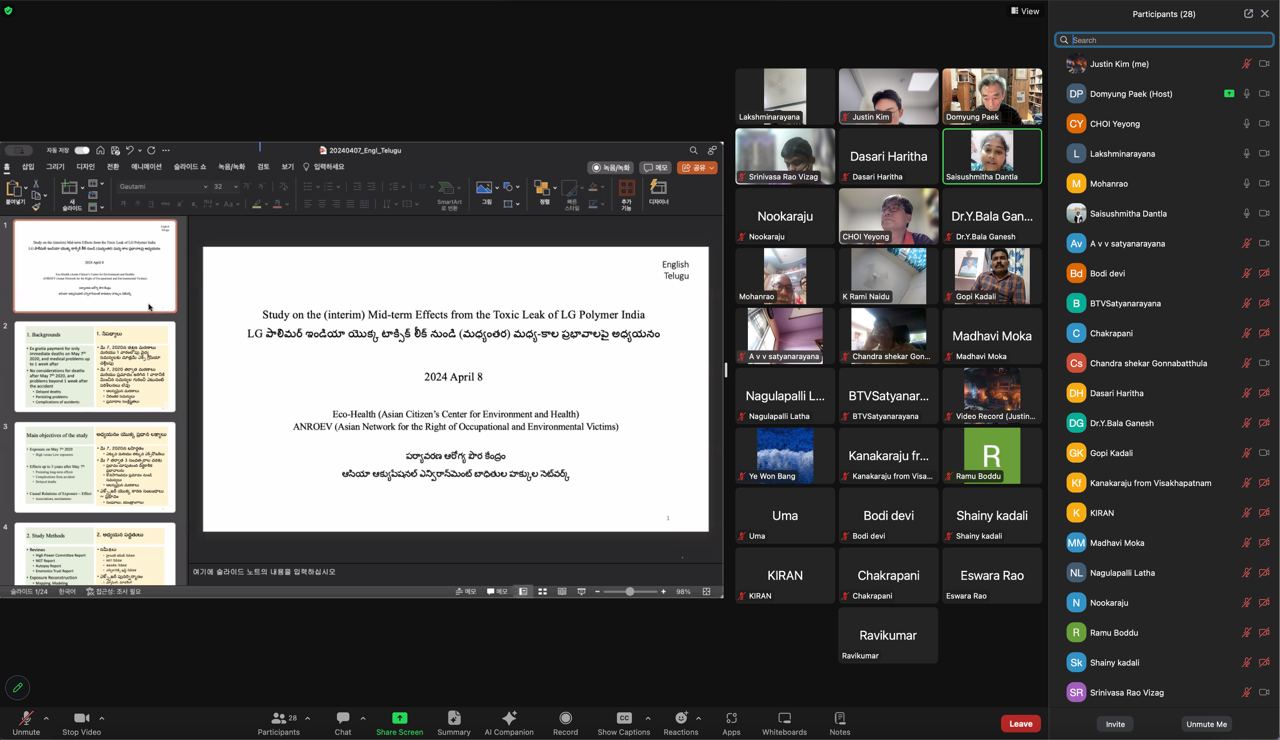Pop out the Participants panel
1280x740 pixels.
pos(1248,14)
